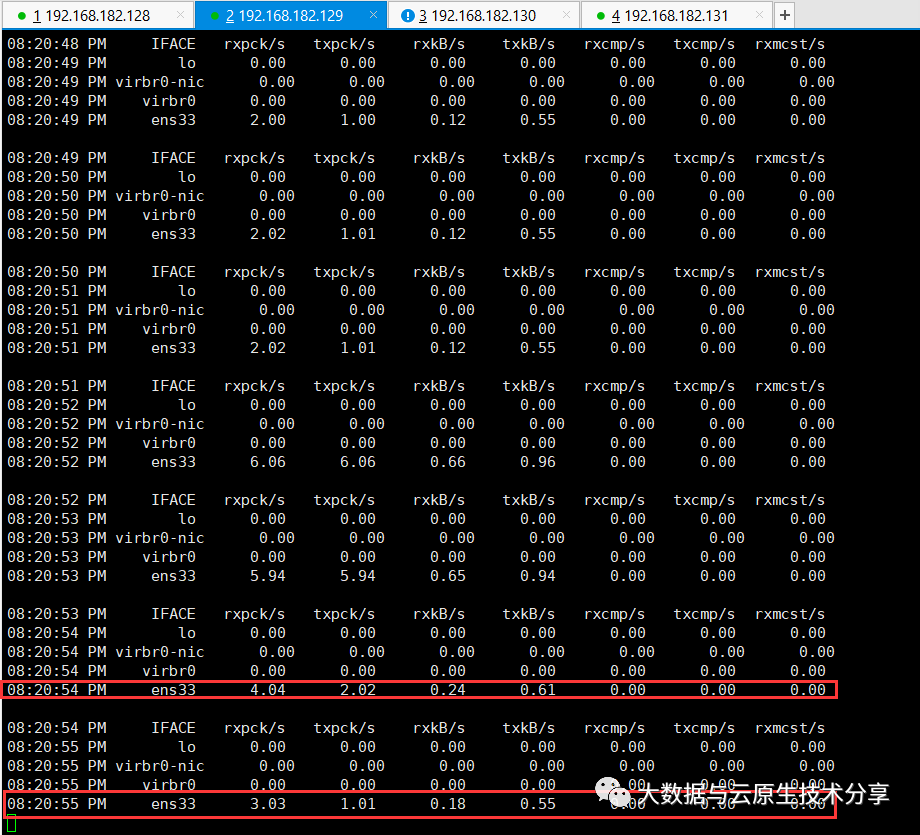Click value 2.00 in 08:20:49 ens33 row

268,120
